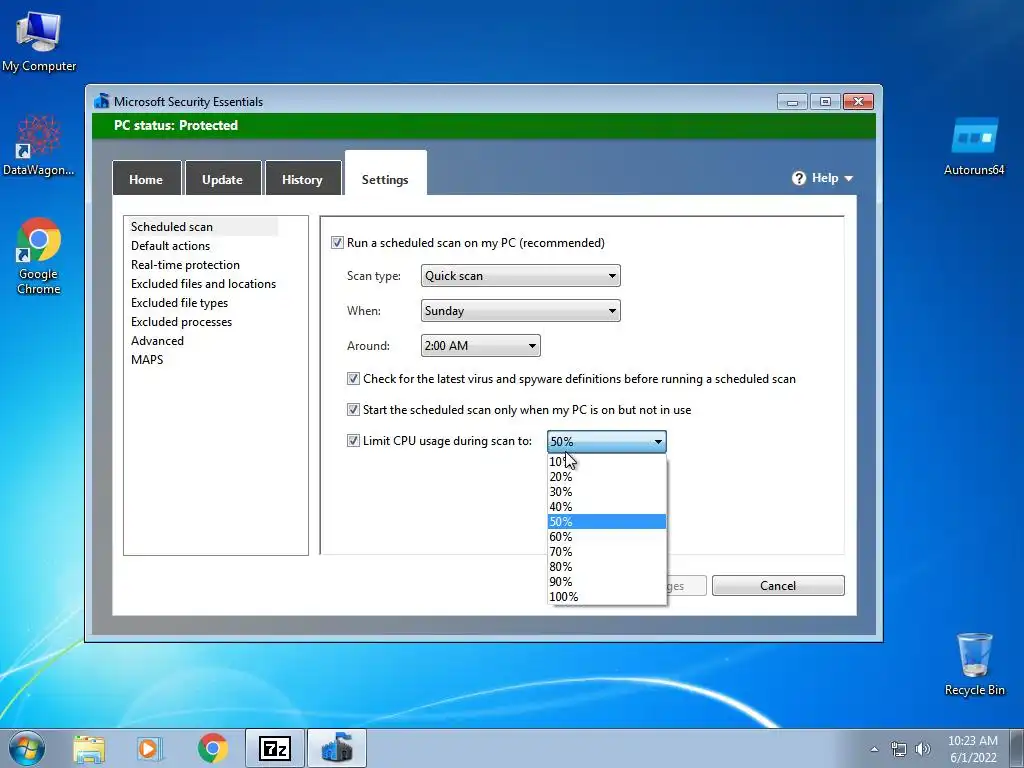The image size is (1024, 768).
Task: Click the Security Essentials title bar icon
Action: (x=101, y=101)
